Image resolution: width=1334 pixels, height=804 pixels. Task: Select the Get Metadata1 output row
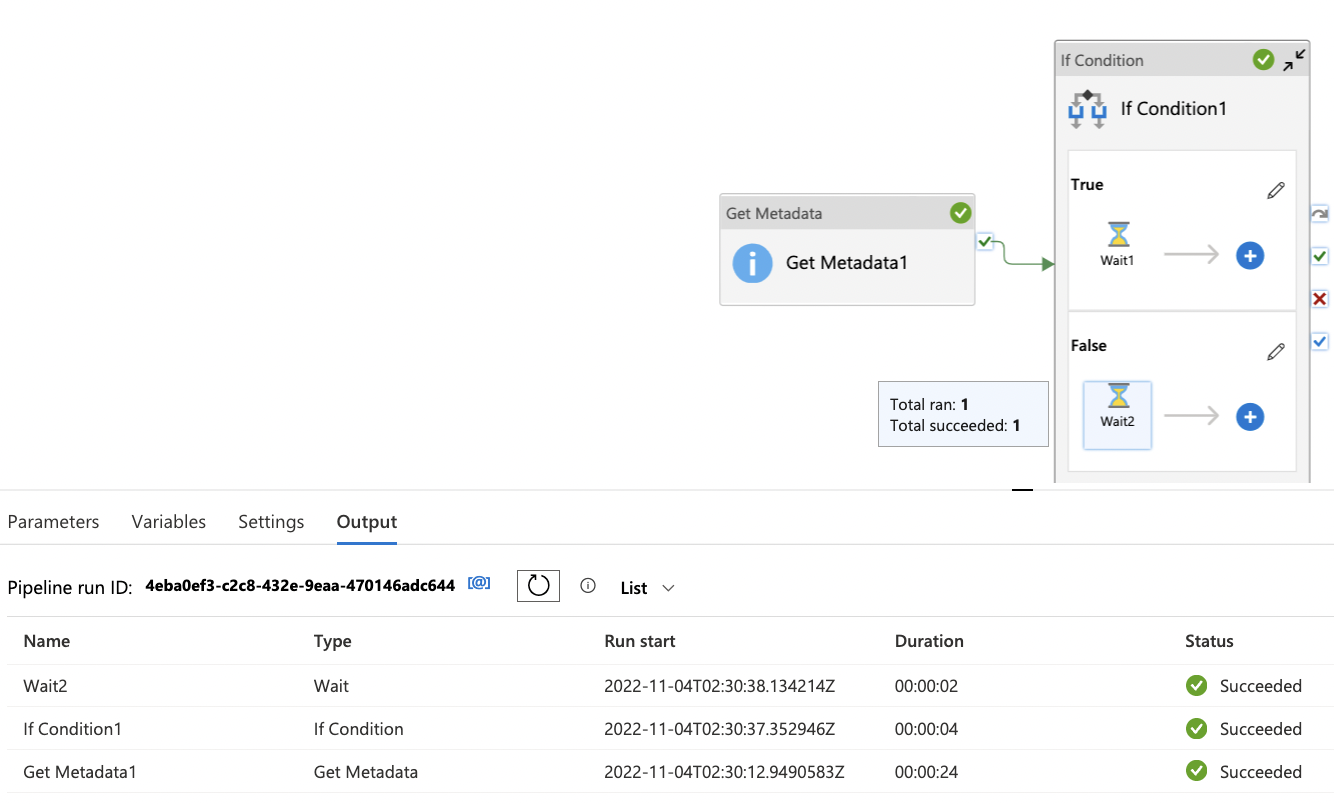point(80,772)
